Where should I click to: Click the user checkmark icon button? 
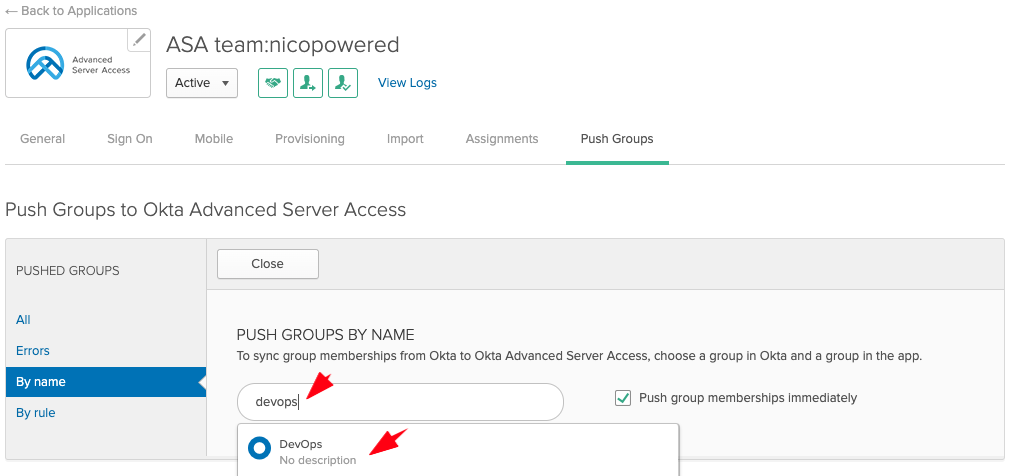tap(343, 83)
